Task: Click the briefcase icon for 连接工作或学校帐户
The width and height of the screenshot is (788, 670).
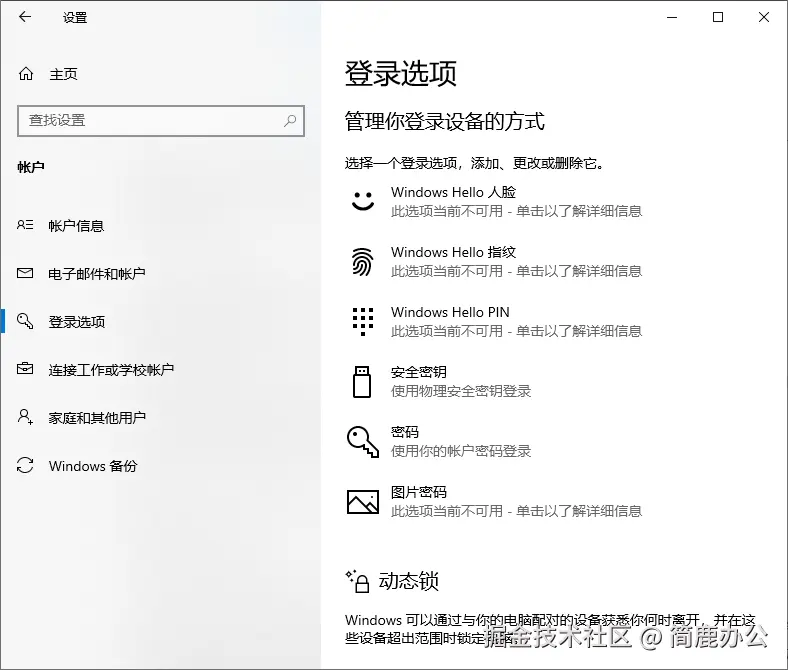Action: click(x=25, y=369)
